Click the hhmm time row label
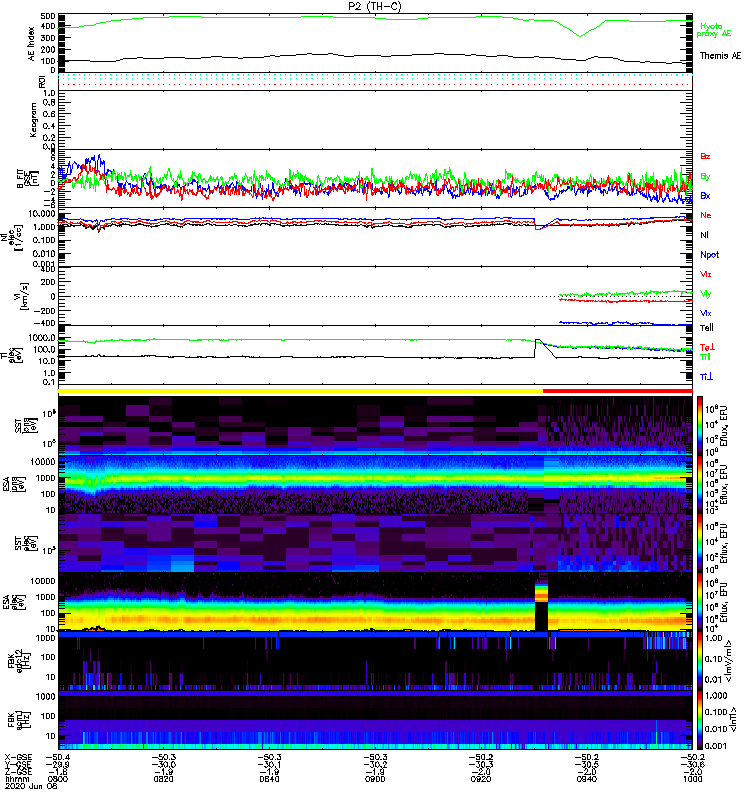 point(17,779)
